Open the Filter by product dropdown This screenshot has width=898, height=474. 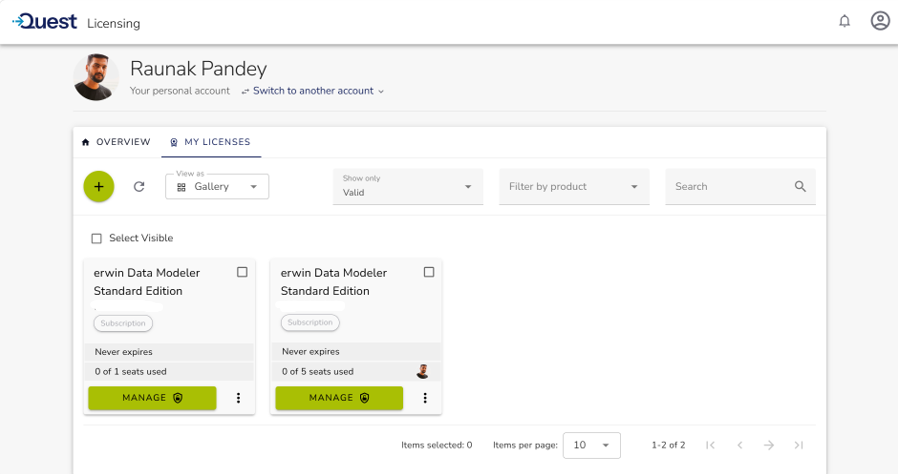pos(574,187)
